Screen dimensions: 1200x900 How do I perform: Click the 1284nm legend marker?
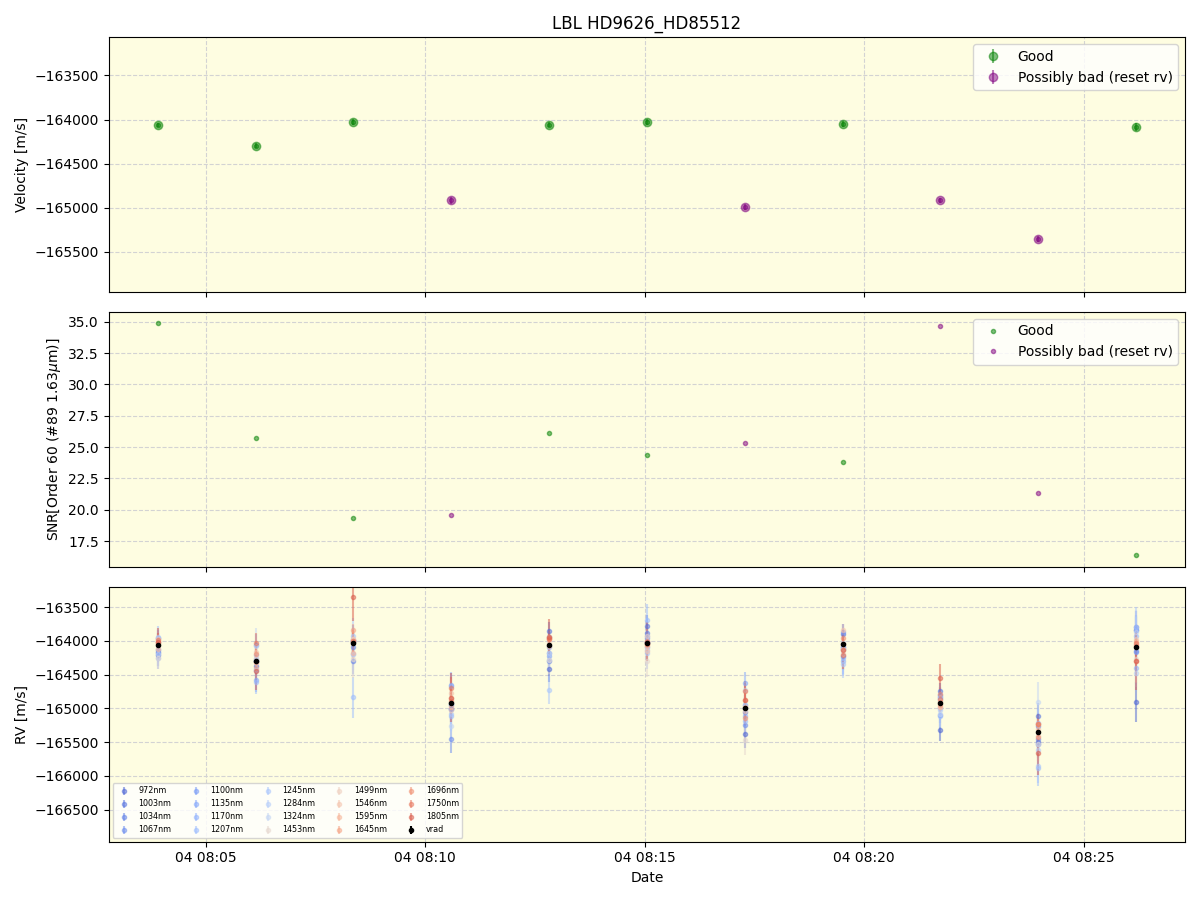pyautogui.click(x=268, y=803)
